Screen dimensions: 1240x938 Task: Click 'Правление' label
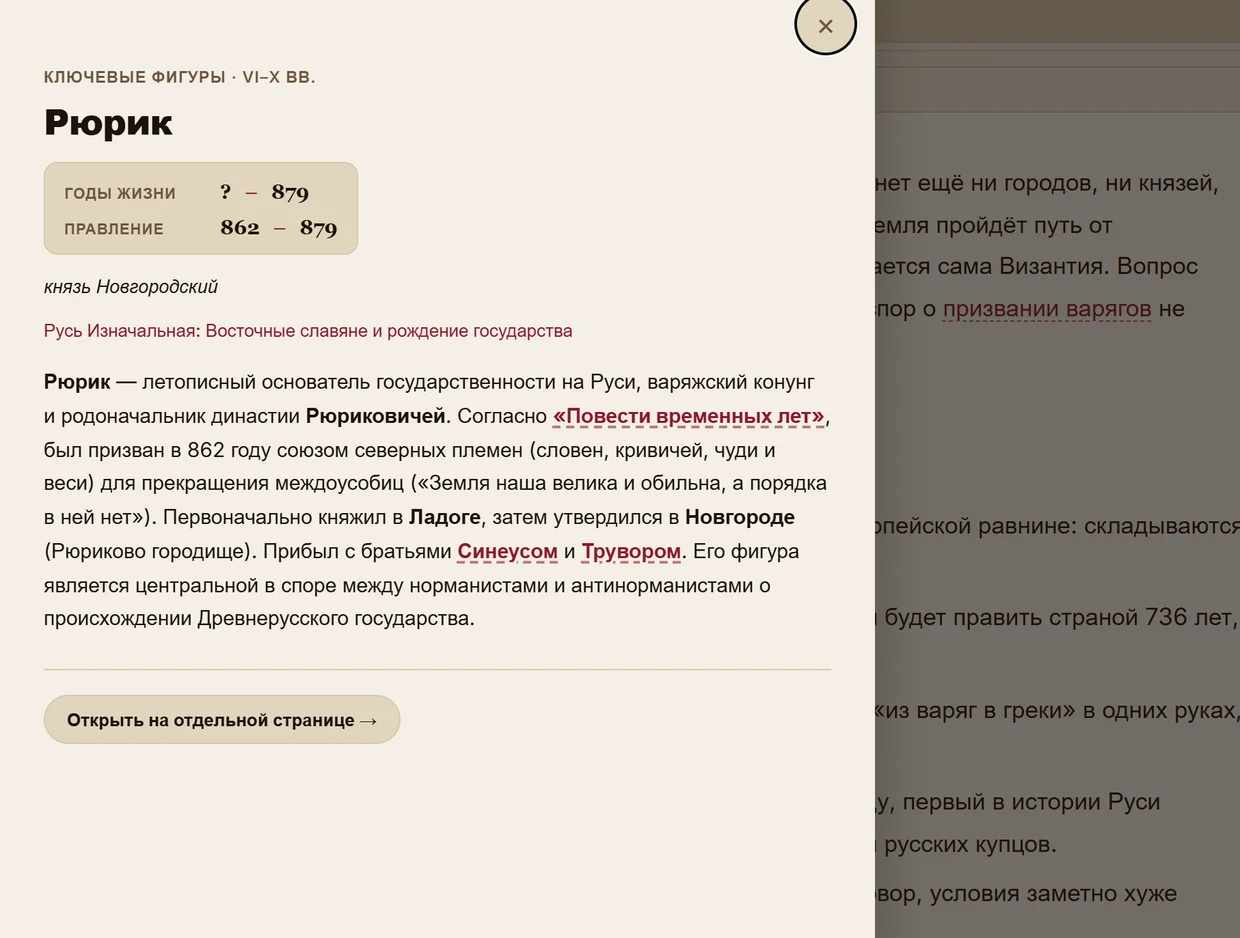pos(114,229)
